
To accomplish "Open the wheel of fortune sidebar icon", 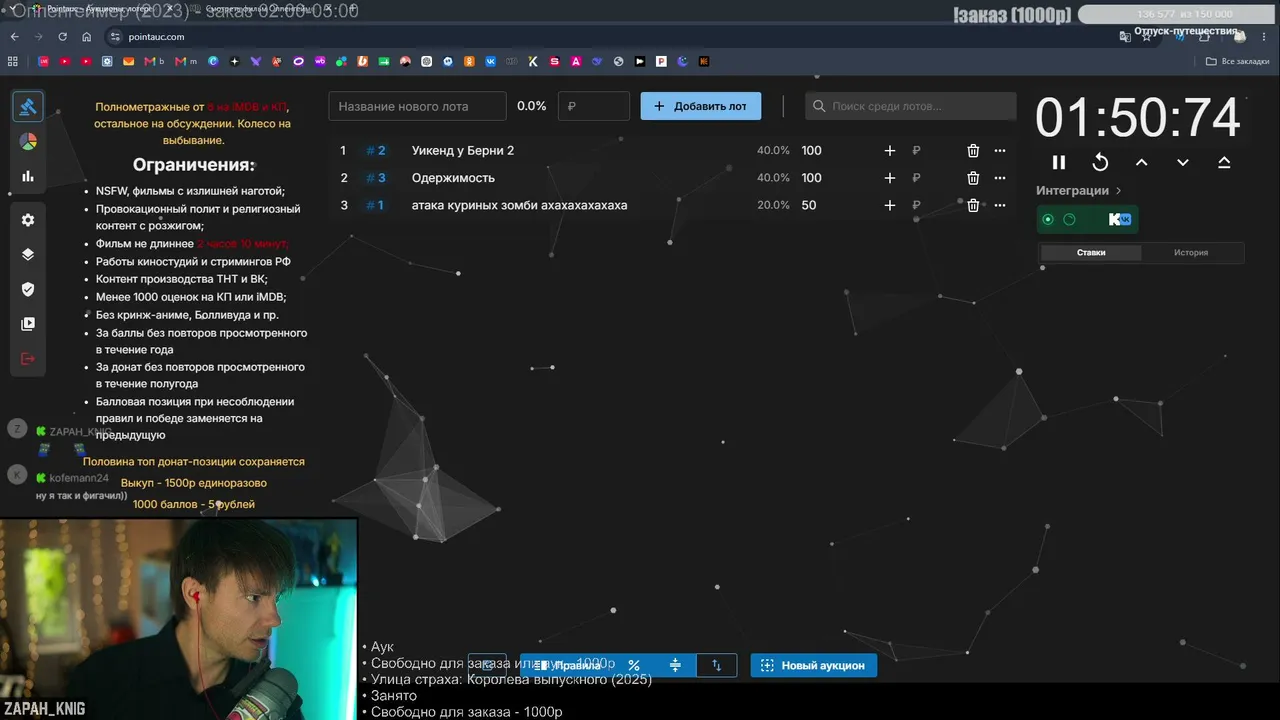I will [x=28, y=142].
